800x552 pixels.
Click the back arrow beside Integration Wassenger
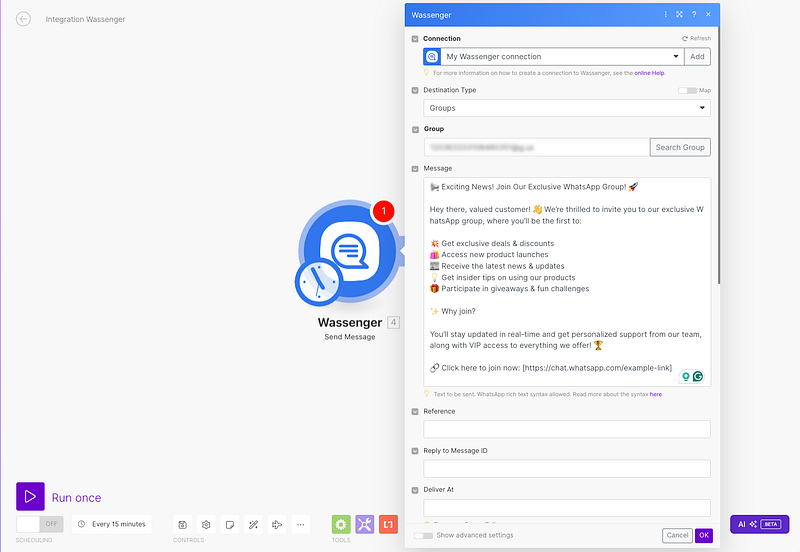click(23, 19)
